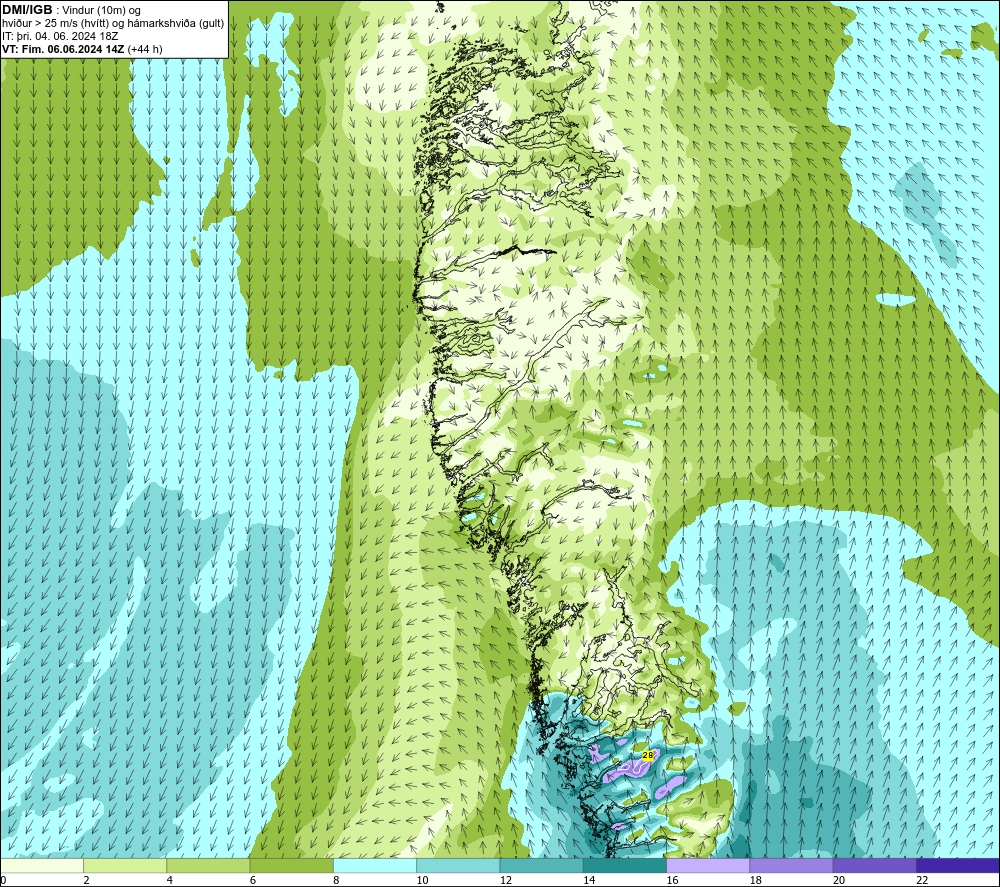The height and width of the screenshot is (887, 1000).
Task: Click the scale label '12'
Action: tap(506, 880)
